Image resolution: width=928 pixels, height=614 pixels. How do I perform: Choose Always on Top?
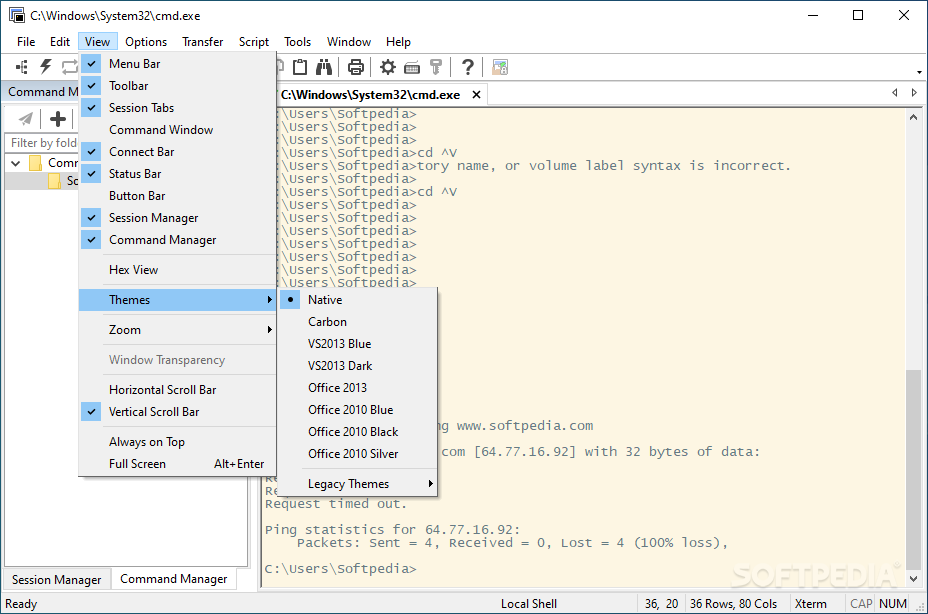pos(178,442)
